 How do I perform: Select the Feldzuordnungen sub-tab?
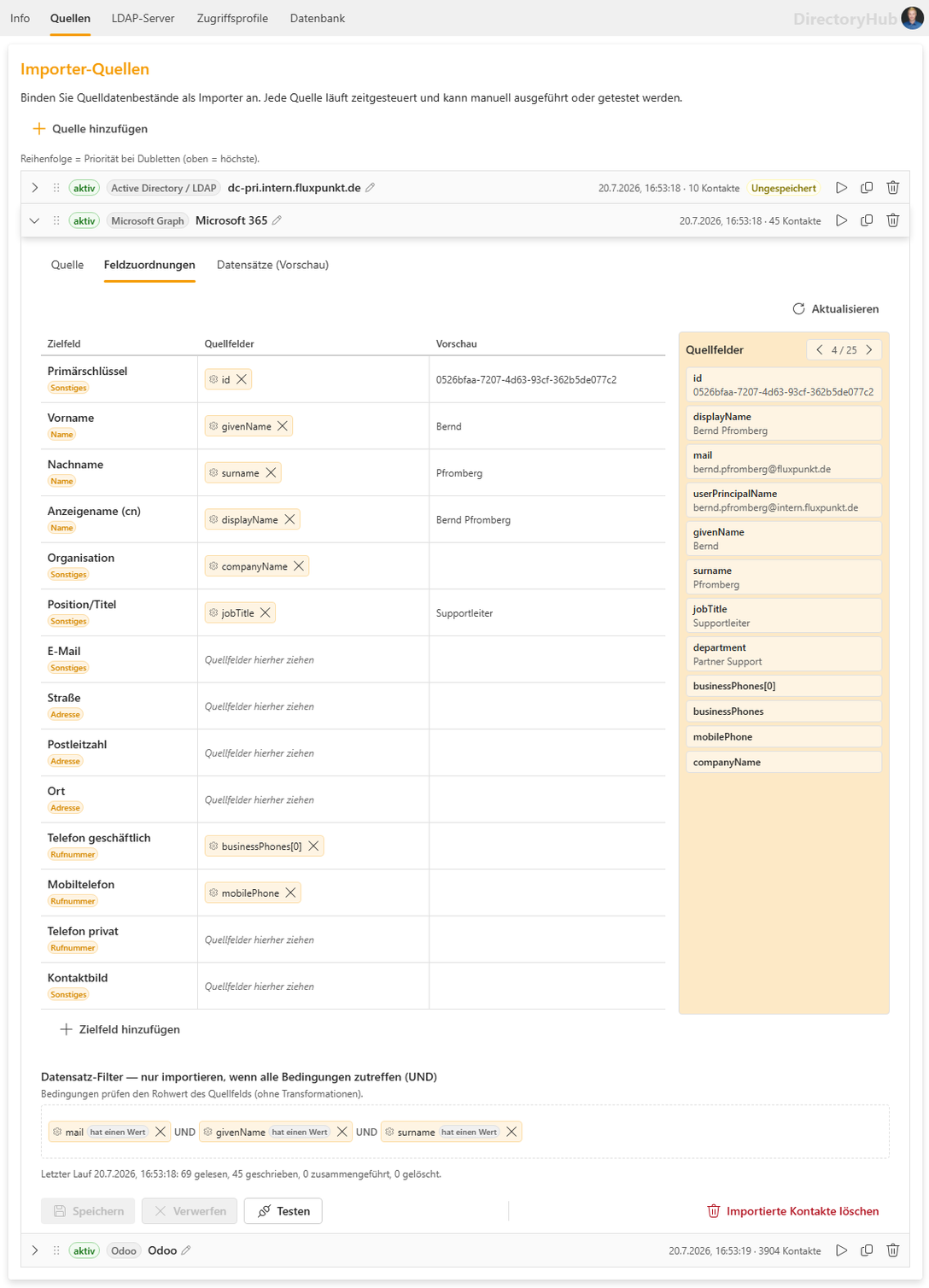coord(149,265)
